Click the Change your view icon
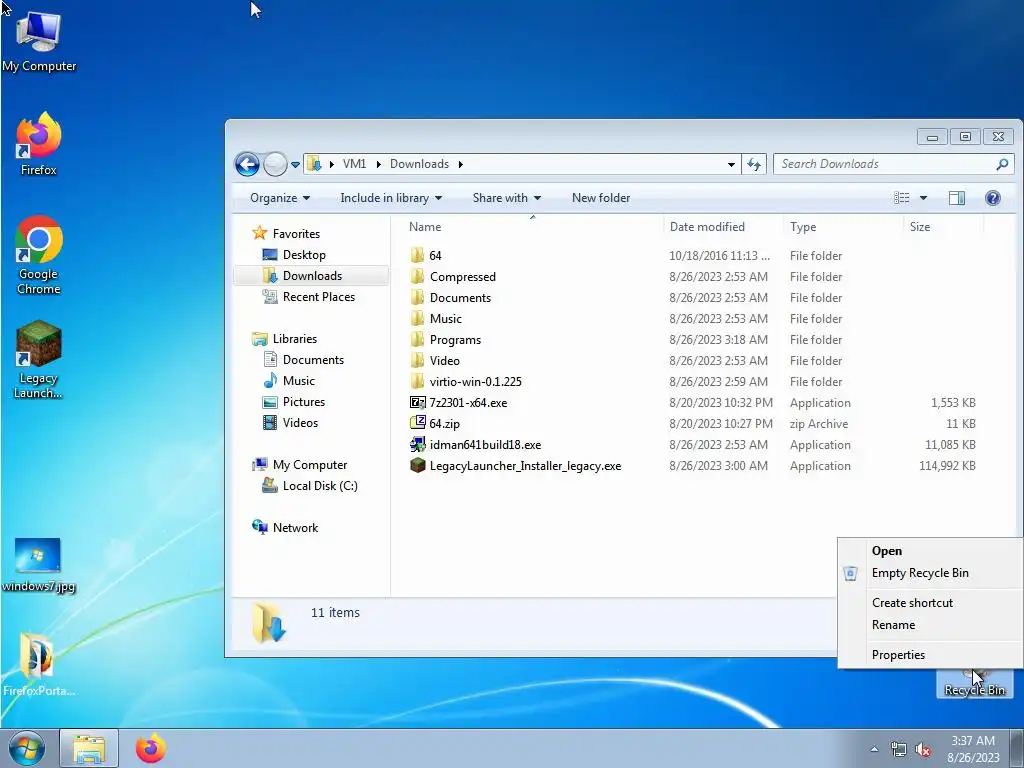This screenshot has width=1024, height=768. pyautogui.click(x=902, y=198)
